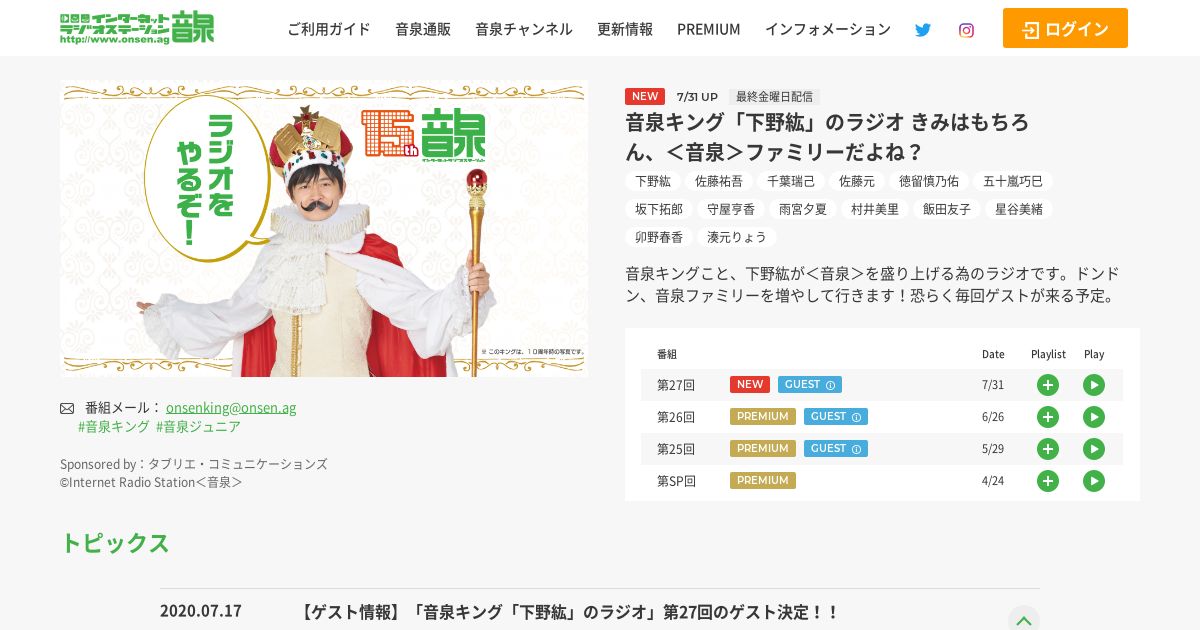
Task: Play episode 第27回
Action: point(1094,385)
